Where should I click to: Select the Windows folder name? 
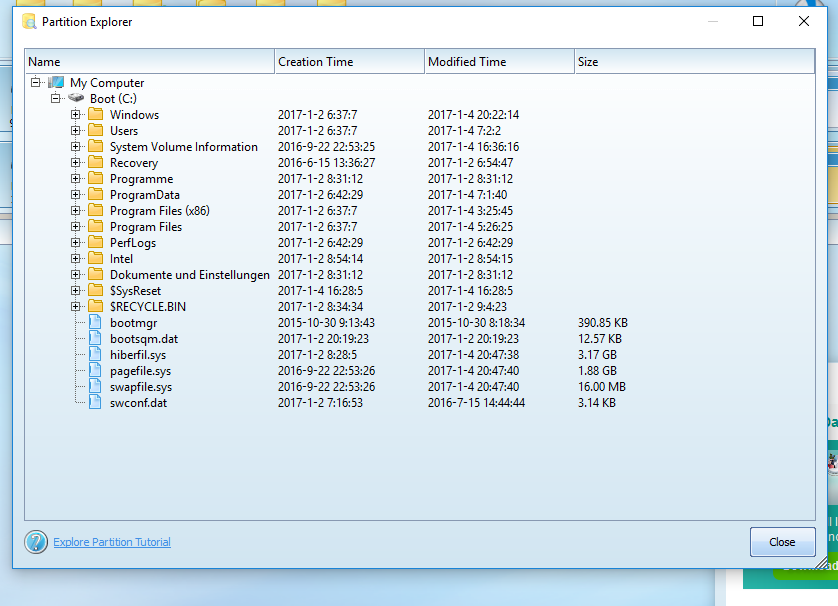click(135, 115)
